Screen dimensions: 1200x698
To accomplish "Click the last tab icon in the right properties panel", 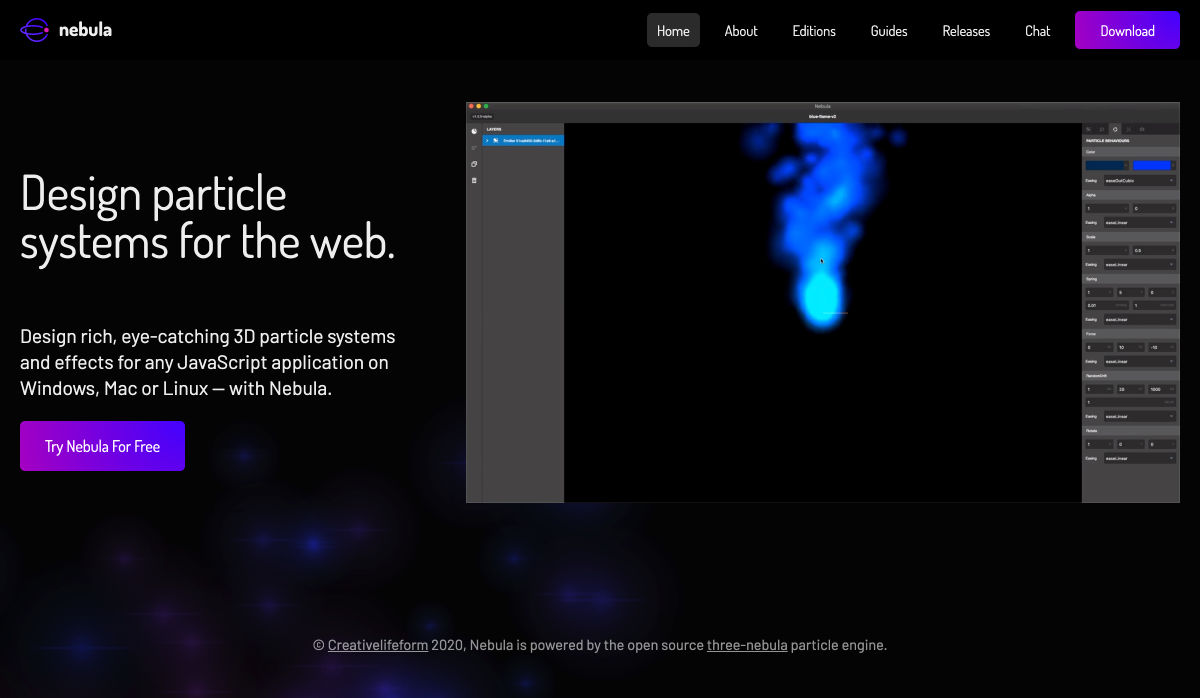I will click(x=1143, y=129).
